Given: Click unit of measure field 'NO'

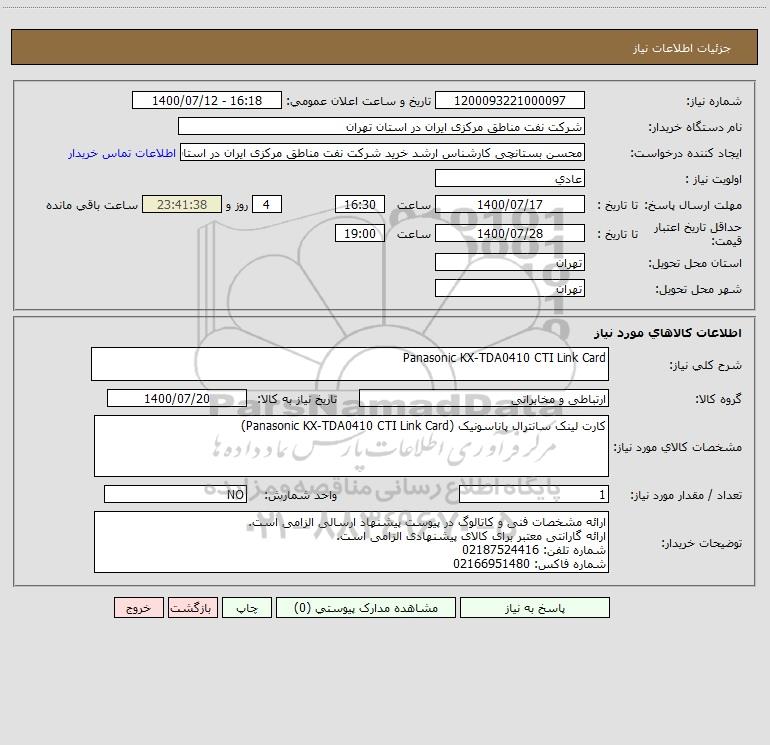Looking at the screenshot, I should tap(175, 494).
